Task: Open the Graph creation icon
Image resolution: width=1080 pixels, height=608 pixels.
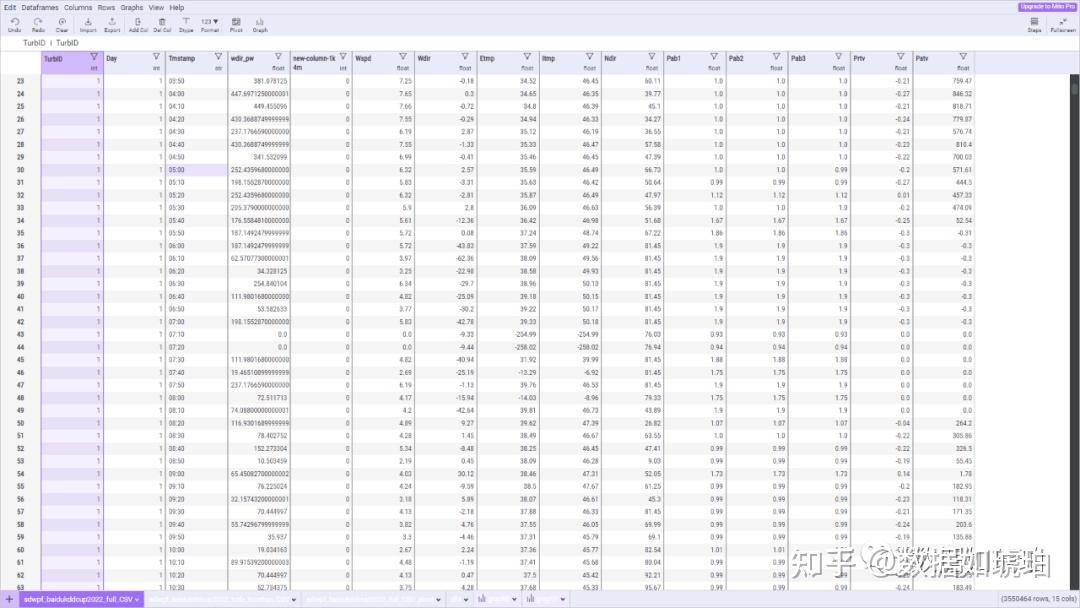Action: (259, 23)
